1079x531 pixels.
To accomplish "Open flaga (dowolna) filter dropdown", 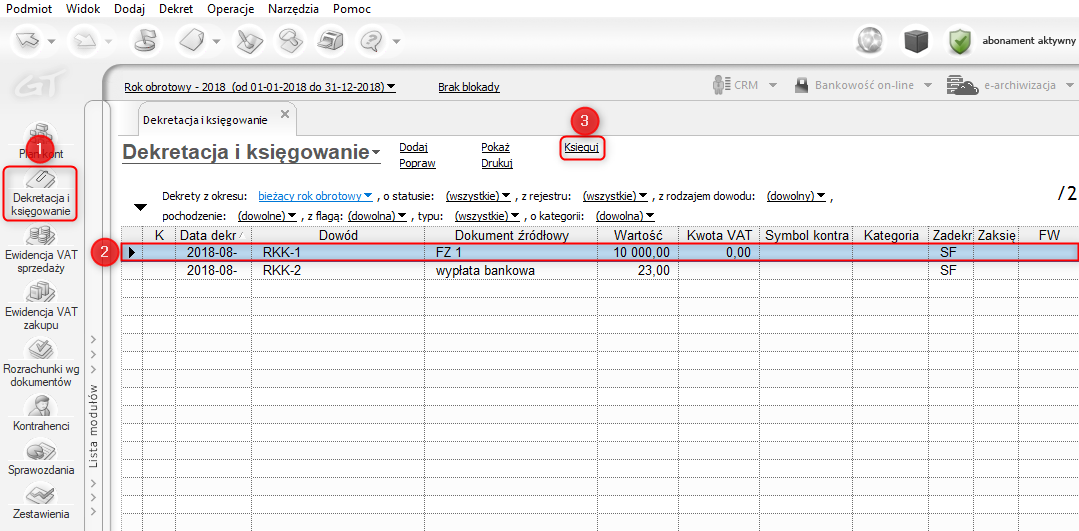I will pyautogui.click(x=378, y=215).
